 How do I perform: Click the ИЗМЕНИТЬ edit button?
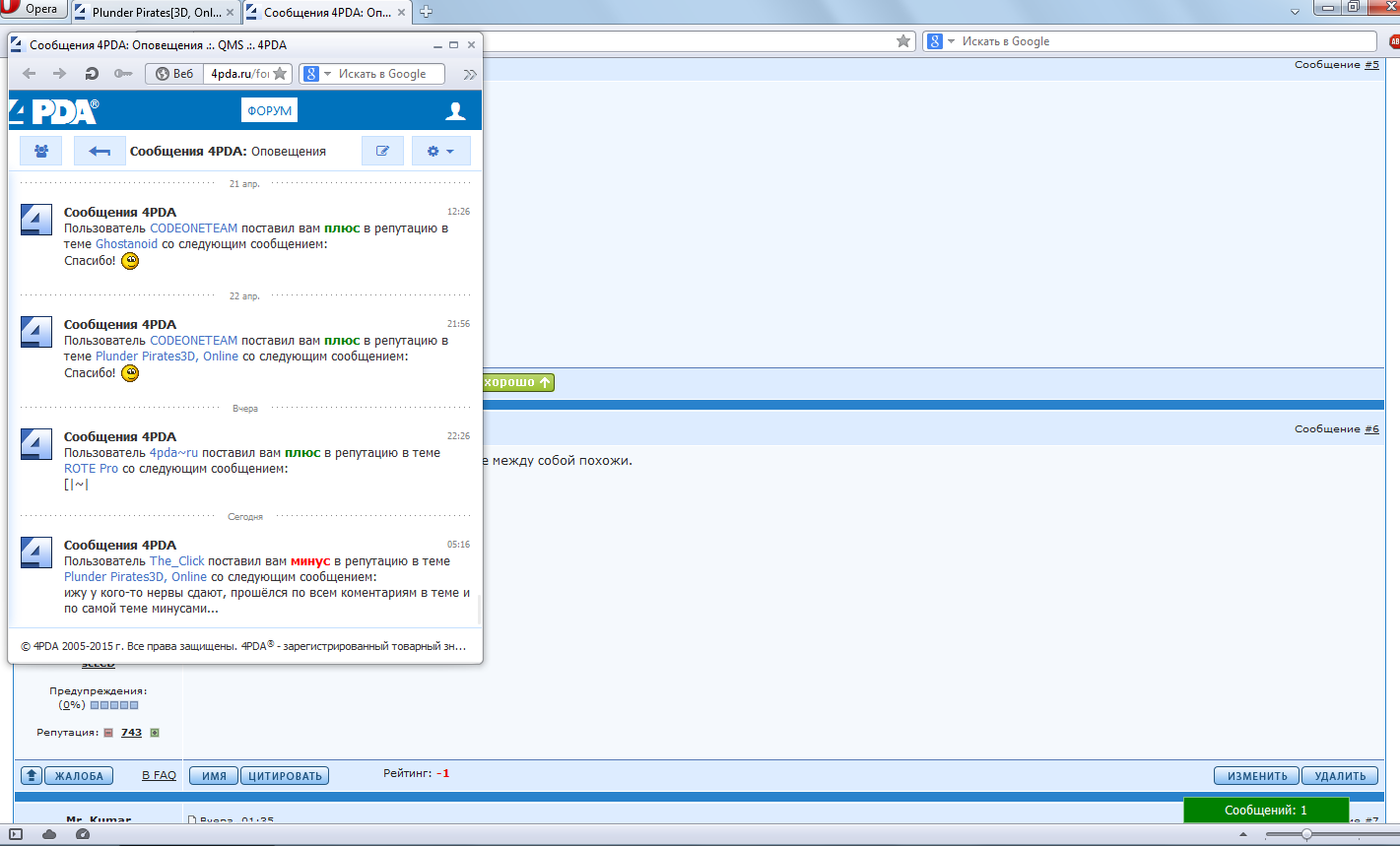(1257, 776)
